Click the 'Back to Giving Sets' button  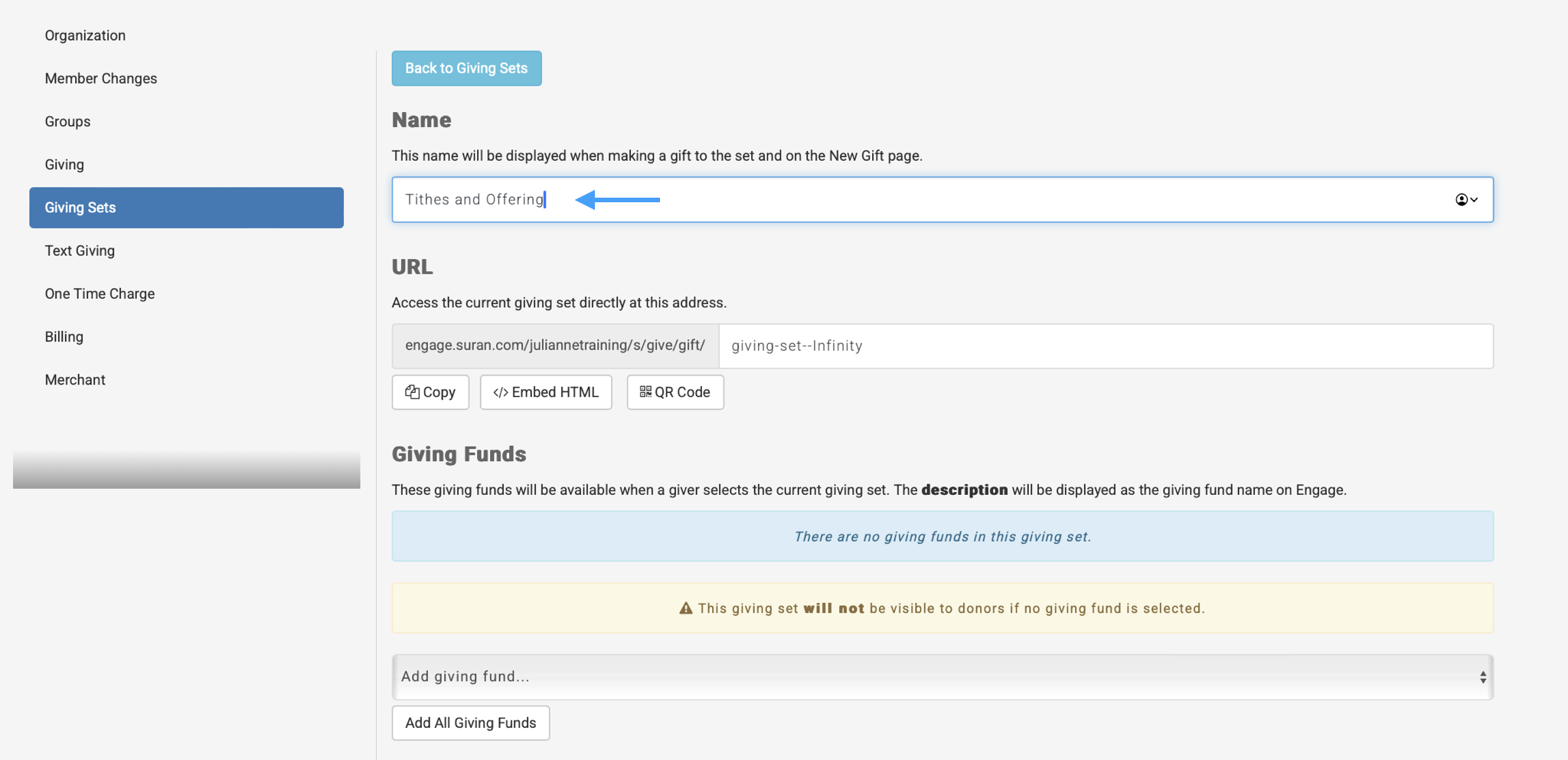[x=466, y=68]
